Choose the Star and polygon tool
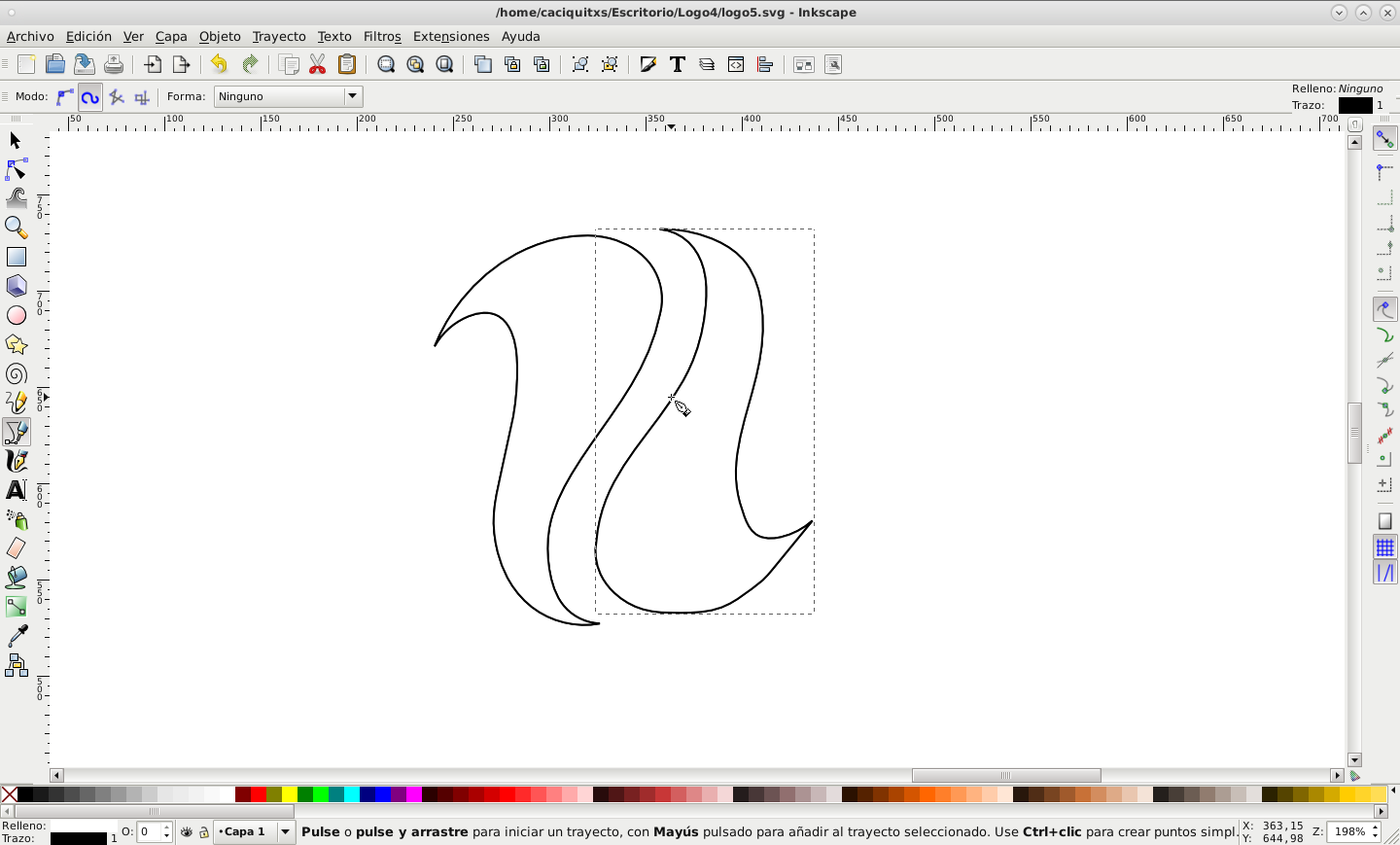Image resolution: width=1400 pixels, height=845 pixels. tap(16, 345)
